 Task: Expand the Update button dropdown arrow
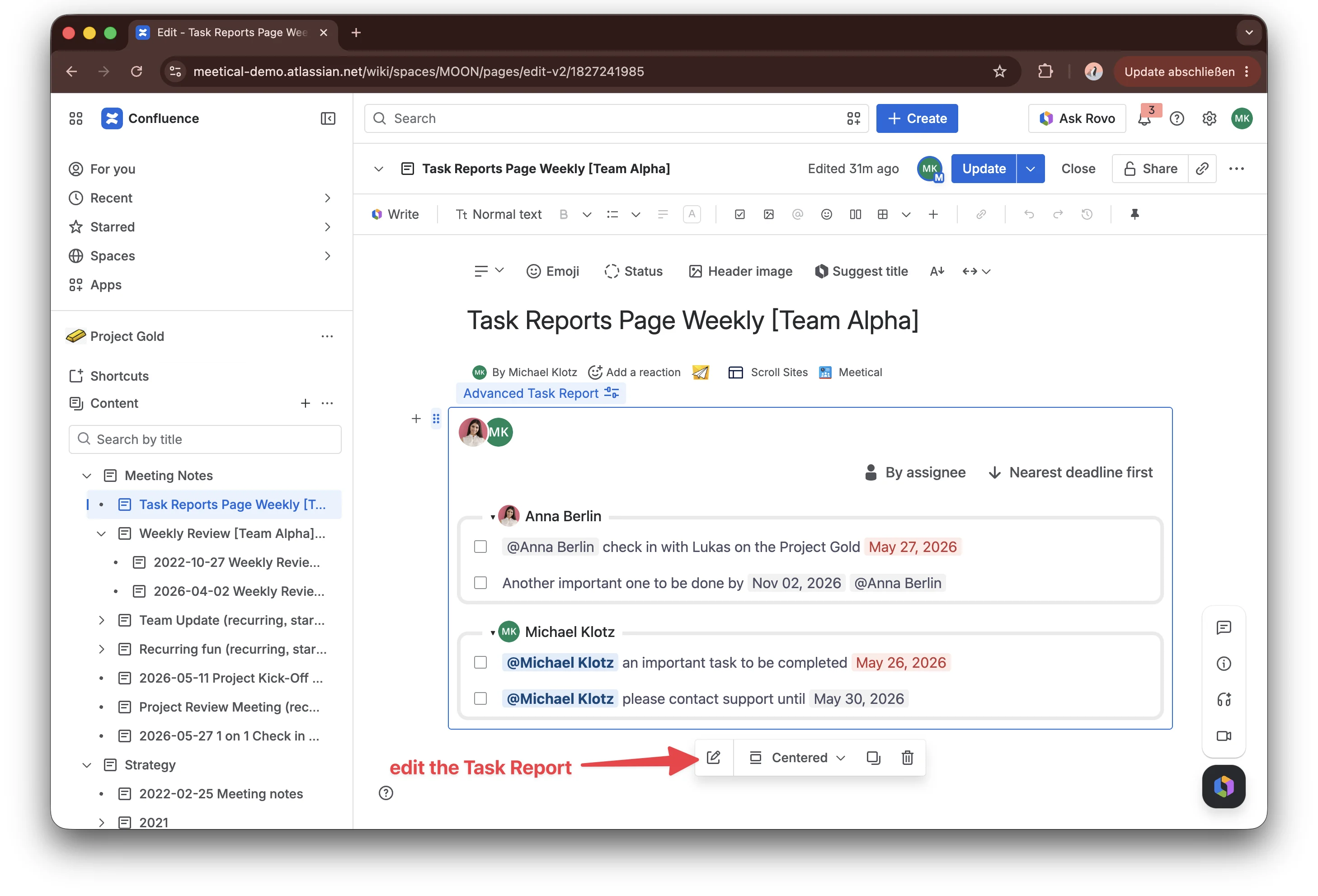pos(1031,169)
